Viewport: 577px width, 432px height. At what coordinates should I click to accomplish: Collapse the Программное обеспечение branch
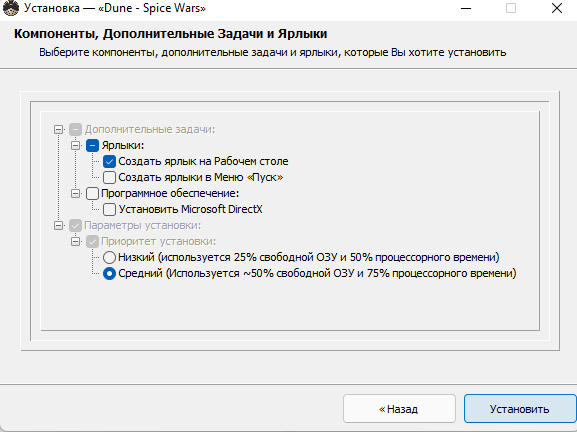pyautogui.click(x=75, y=193)
